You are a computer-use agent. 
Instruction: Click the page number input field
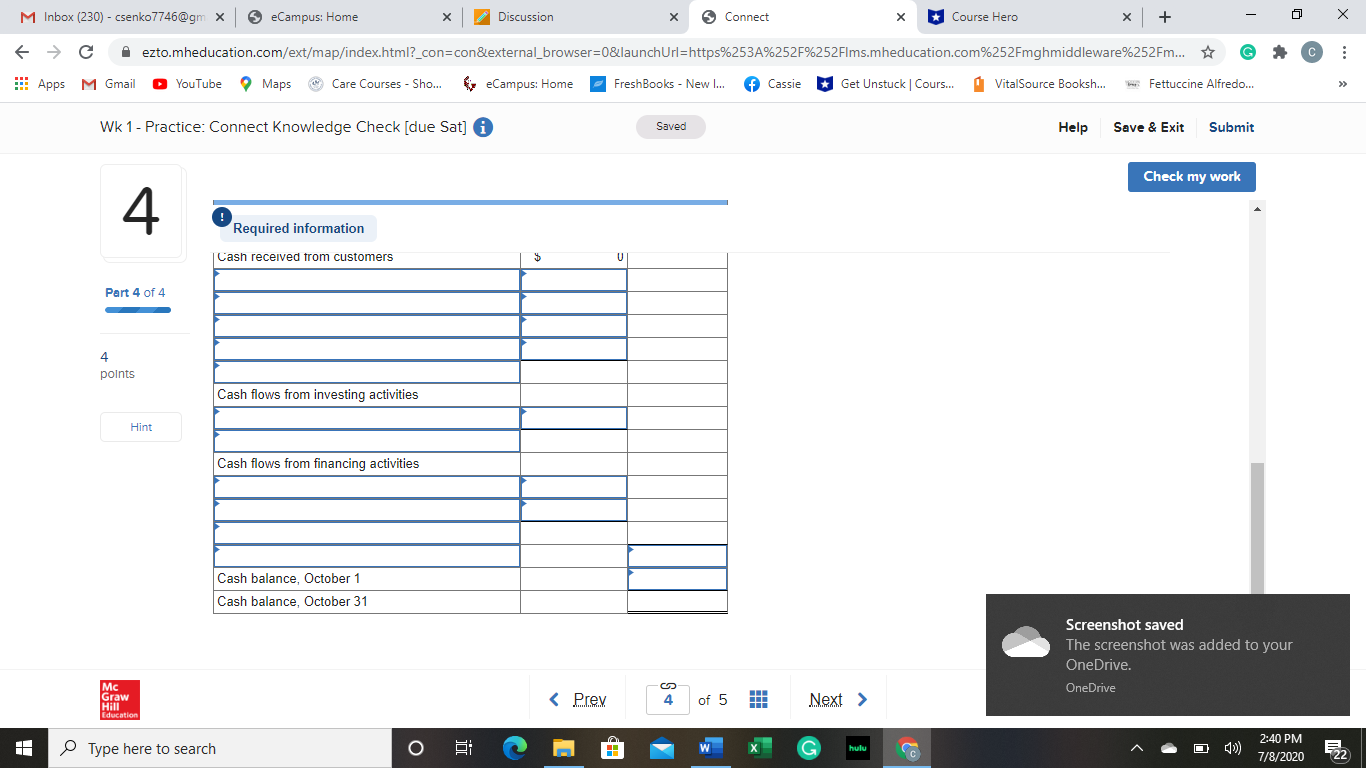tap(667, 699)
